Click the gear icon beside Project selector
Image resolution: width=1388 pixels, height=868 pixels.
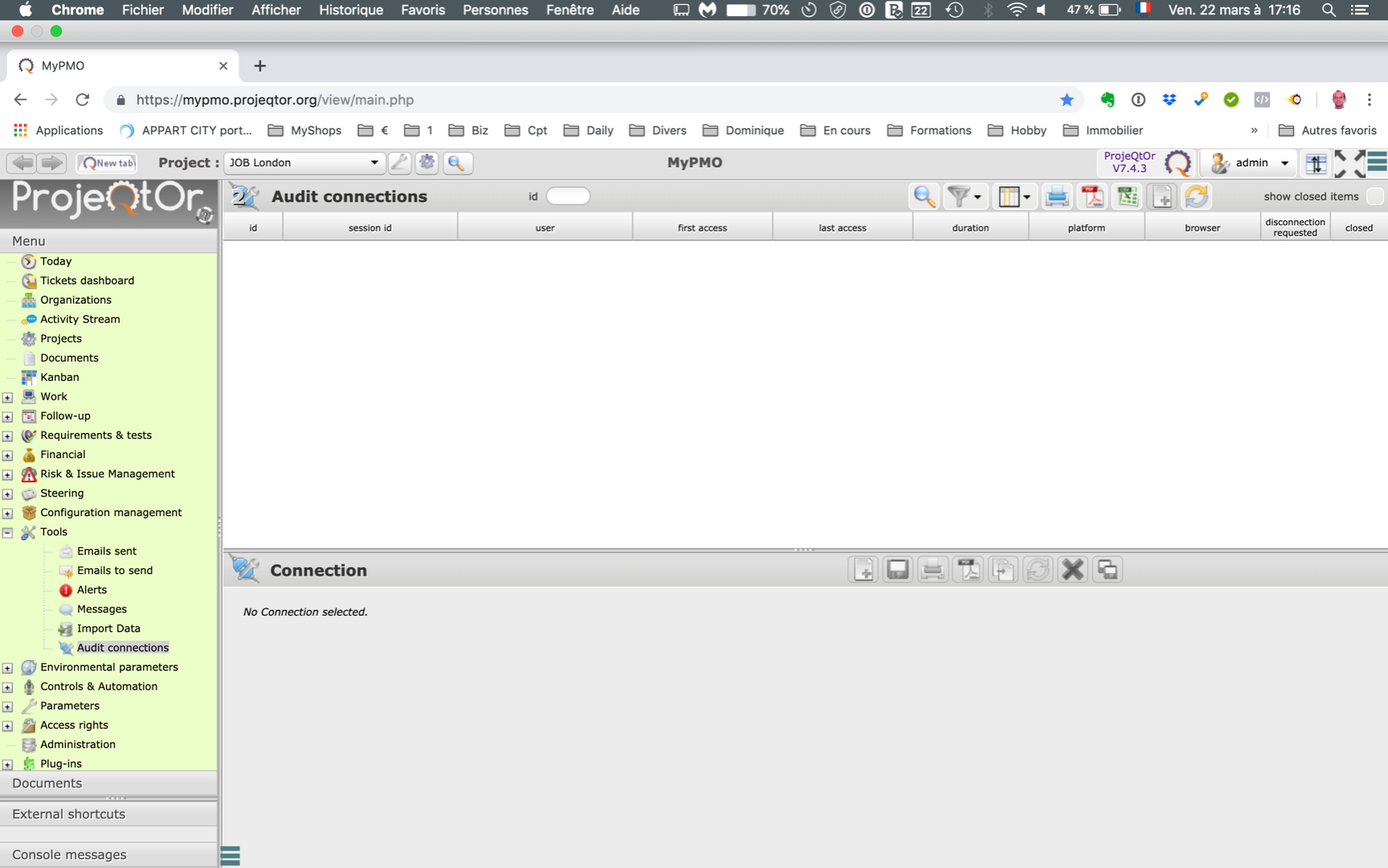pos(428,162)
